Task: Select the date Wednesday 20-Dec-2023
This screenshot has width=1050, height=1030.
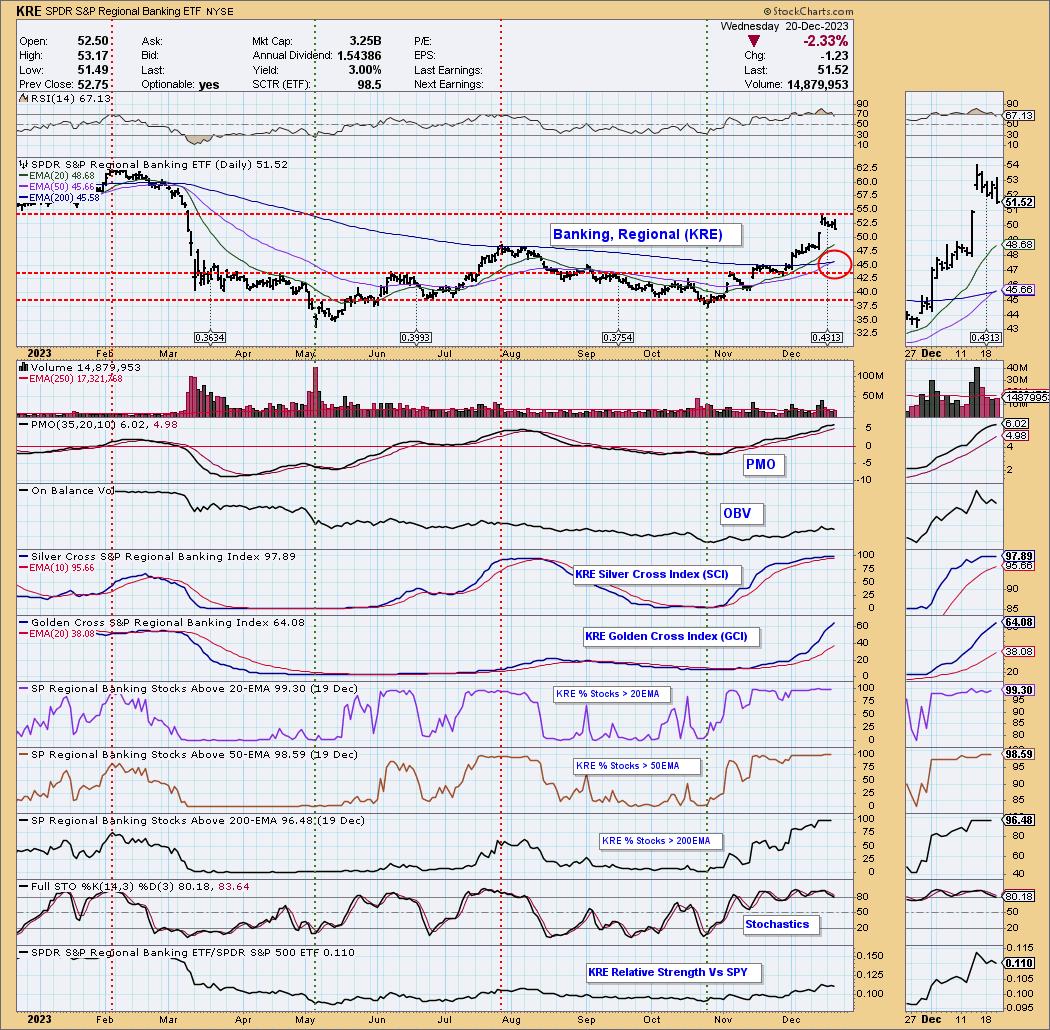Action: click(x=784, y=26)
